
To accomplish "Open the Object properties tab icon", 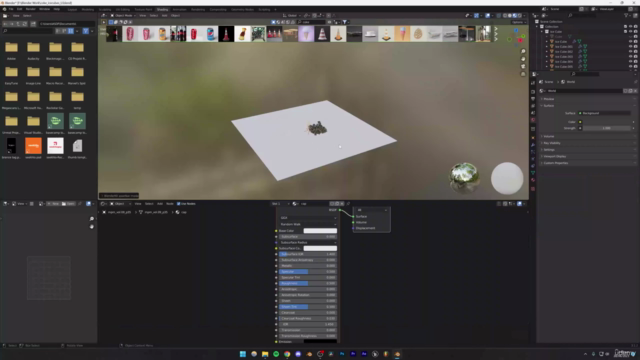I will [x=533, y=138].
